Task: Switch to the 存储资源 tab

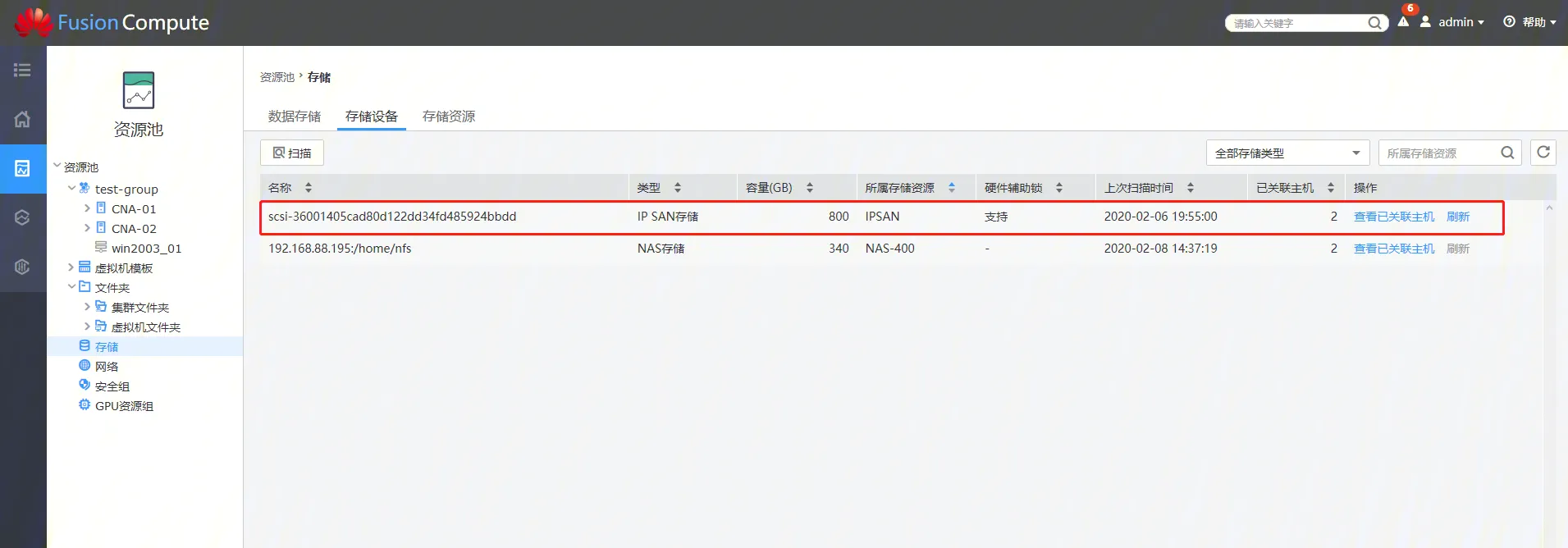Action: (x=449, y=116)
